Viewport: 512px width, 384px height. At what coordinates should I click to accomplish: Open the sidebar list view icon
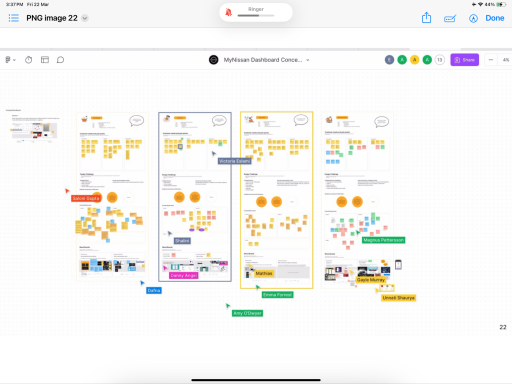(x=14, y=18)
